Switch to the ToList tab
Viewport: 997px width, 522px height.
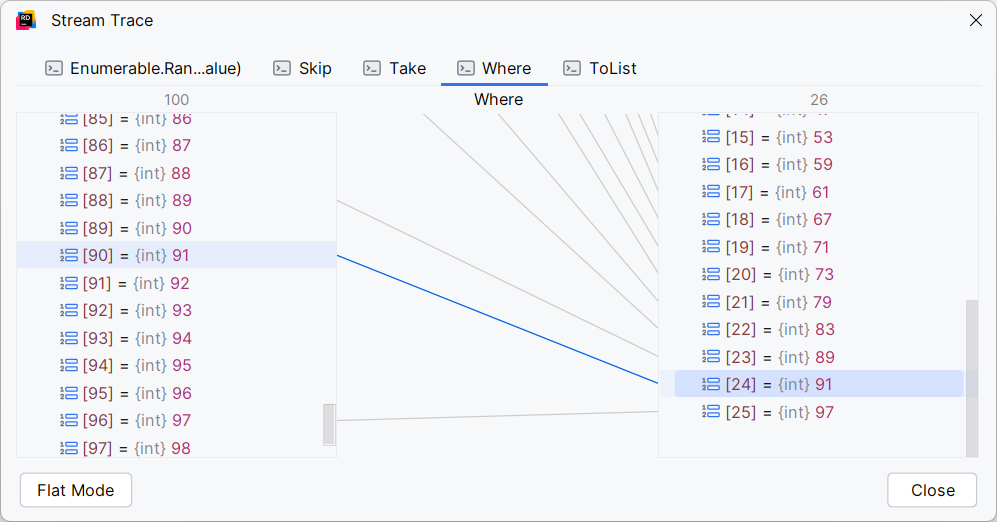pyautogui.click(x=612, y=68)
